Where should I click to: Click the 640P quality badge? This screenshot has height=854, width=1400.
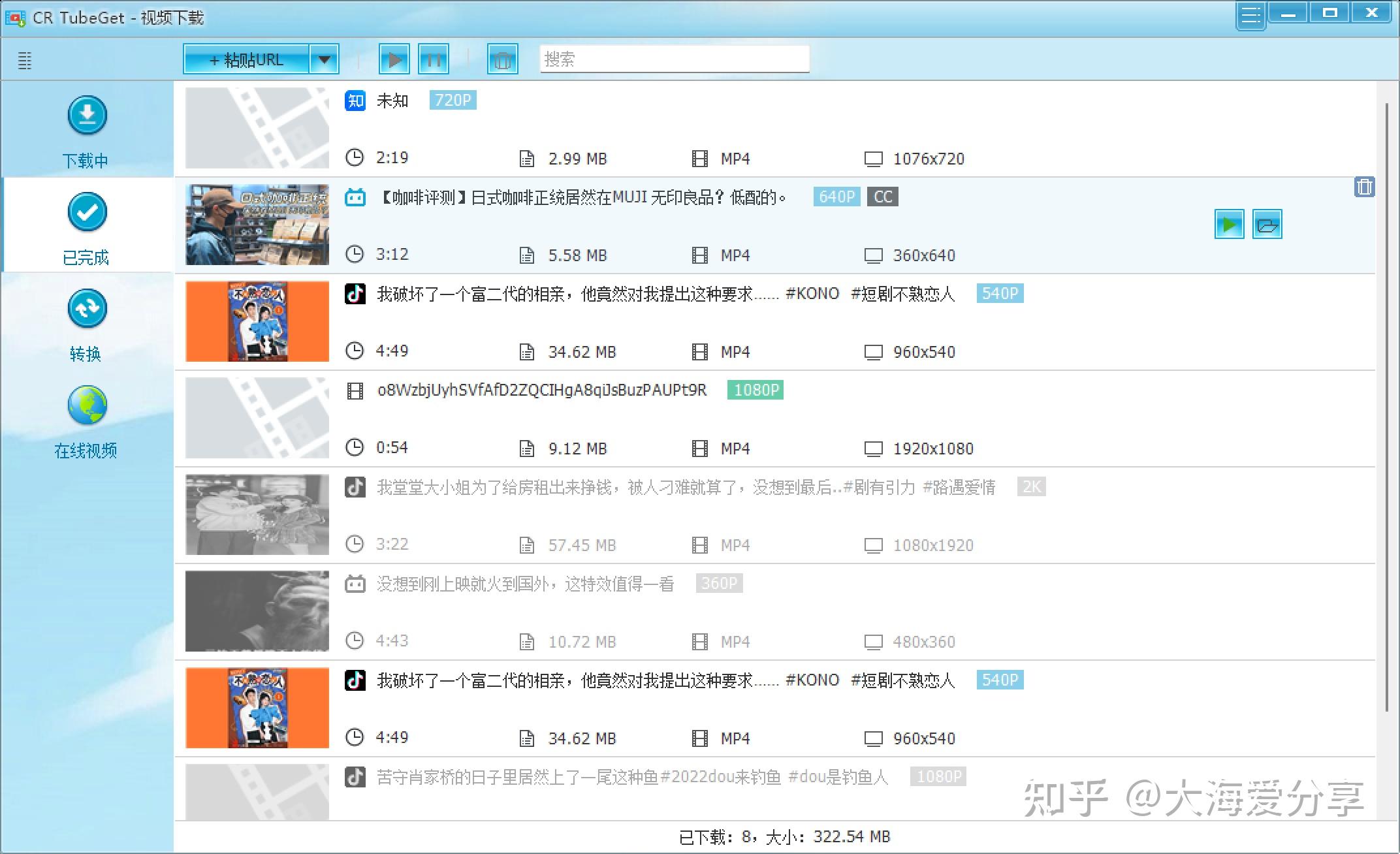click(837, 197)
